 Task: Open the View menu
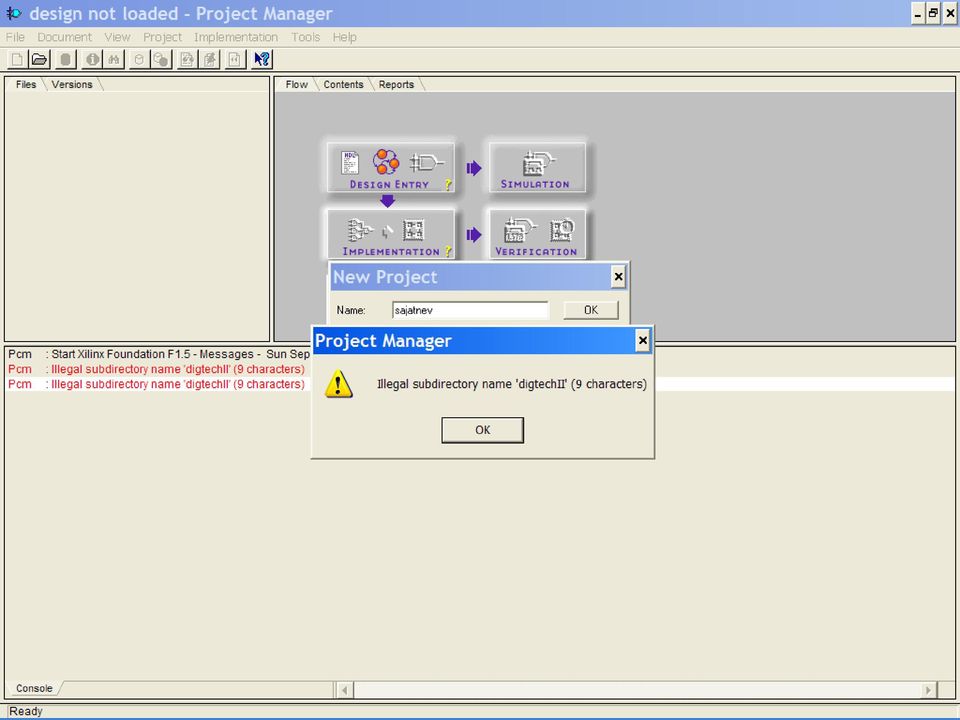tap(117, 37)
